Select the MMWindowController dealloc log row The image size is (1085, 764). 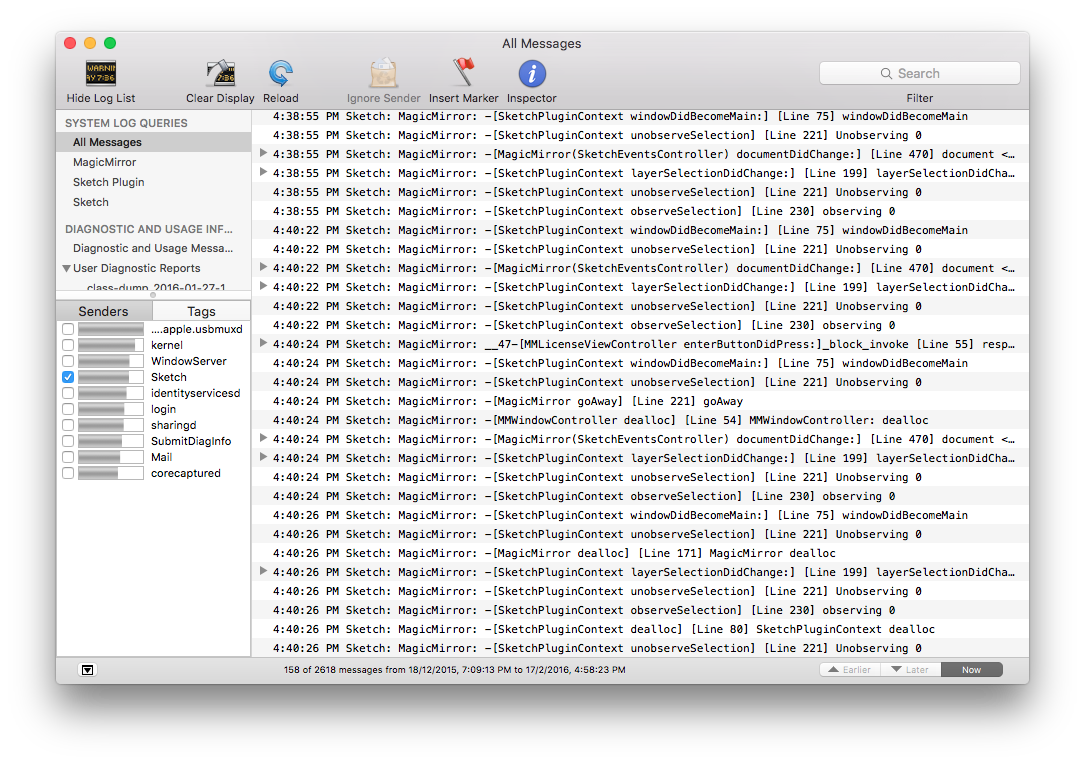click(x=640, y=420)
